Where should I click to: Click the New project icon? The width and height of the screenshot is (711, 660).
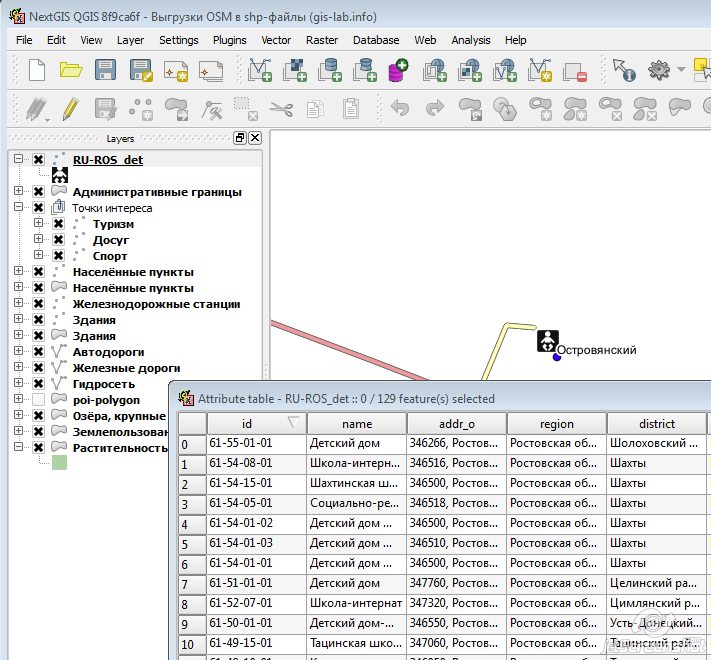click(36, 70)
